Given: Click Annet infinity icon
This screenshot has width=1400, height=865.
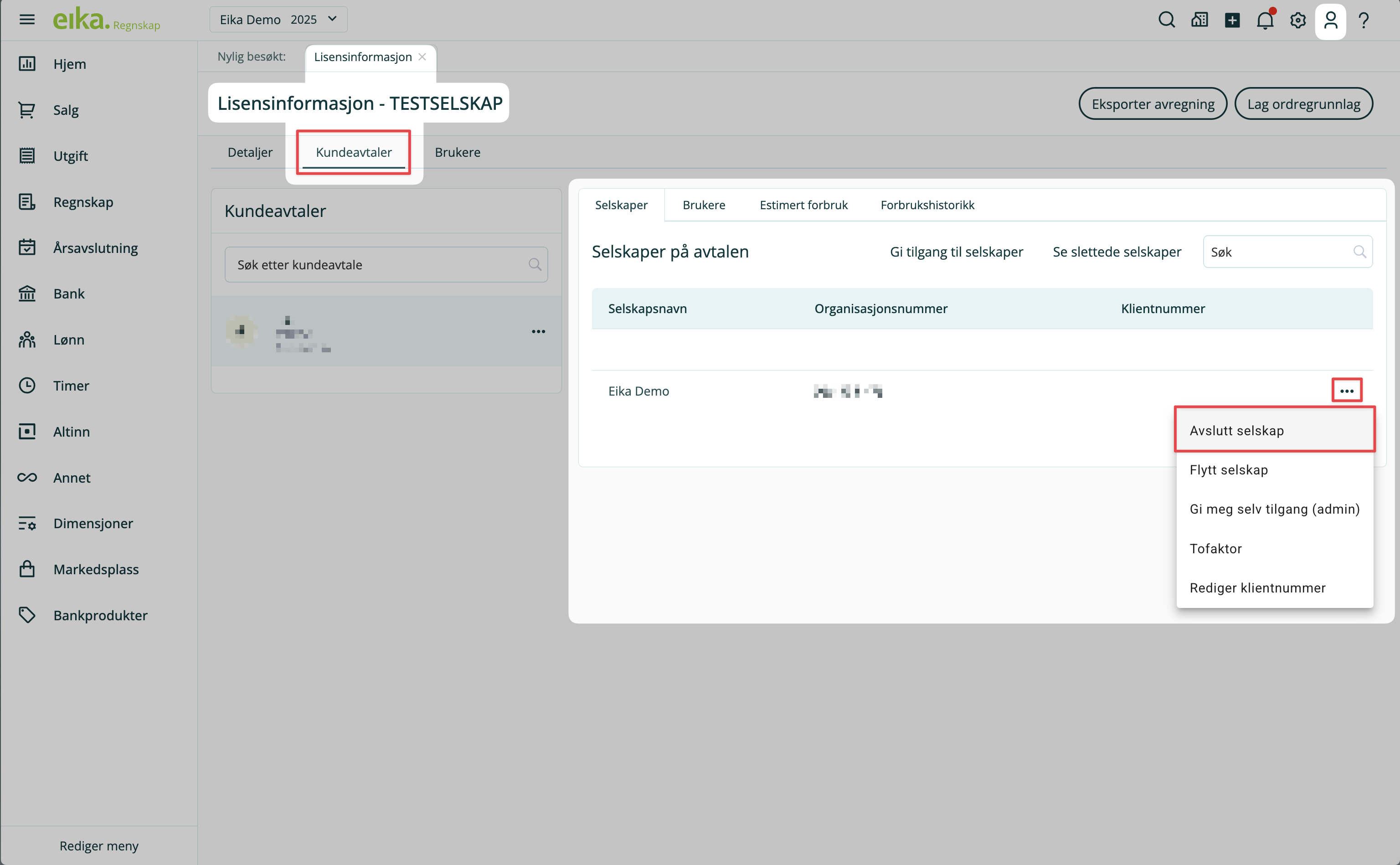Looking at the screenshot, I should 27,477.
